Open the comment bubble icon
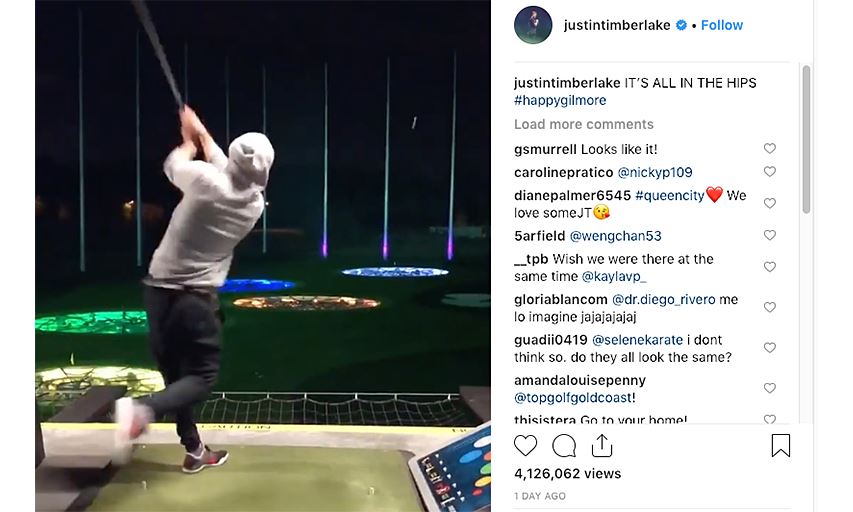The height and width of the screenshot is (512, 853). click(x=564, y=446)
